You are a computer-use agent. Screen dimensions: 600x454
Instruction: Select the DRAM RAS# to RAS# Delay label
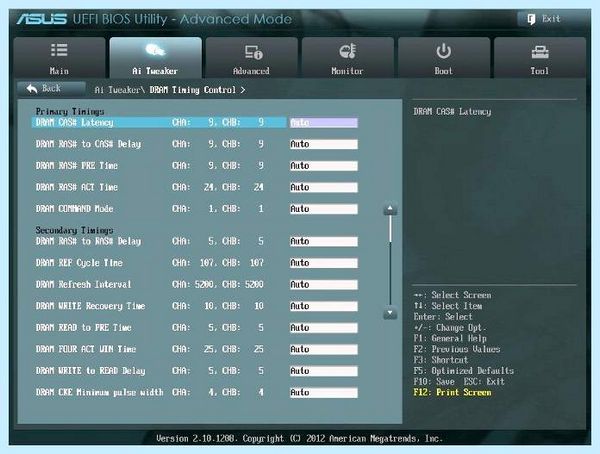click(88, 241)
